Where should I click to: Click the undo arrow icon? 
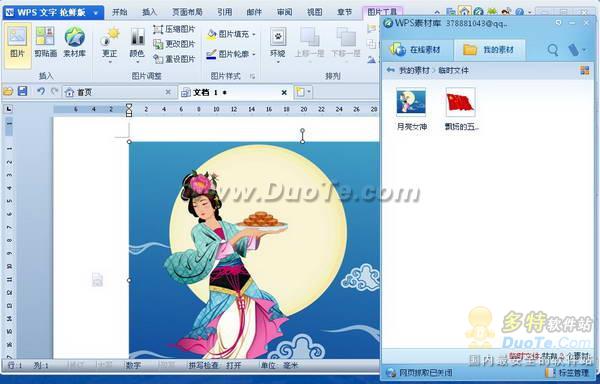[41, 91]
